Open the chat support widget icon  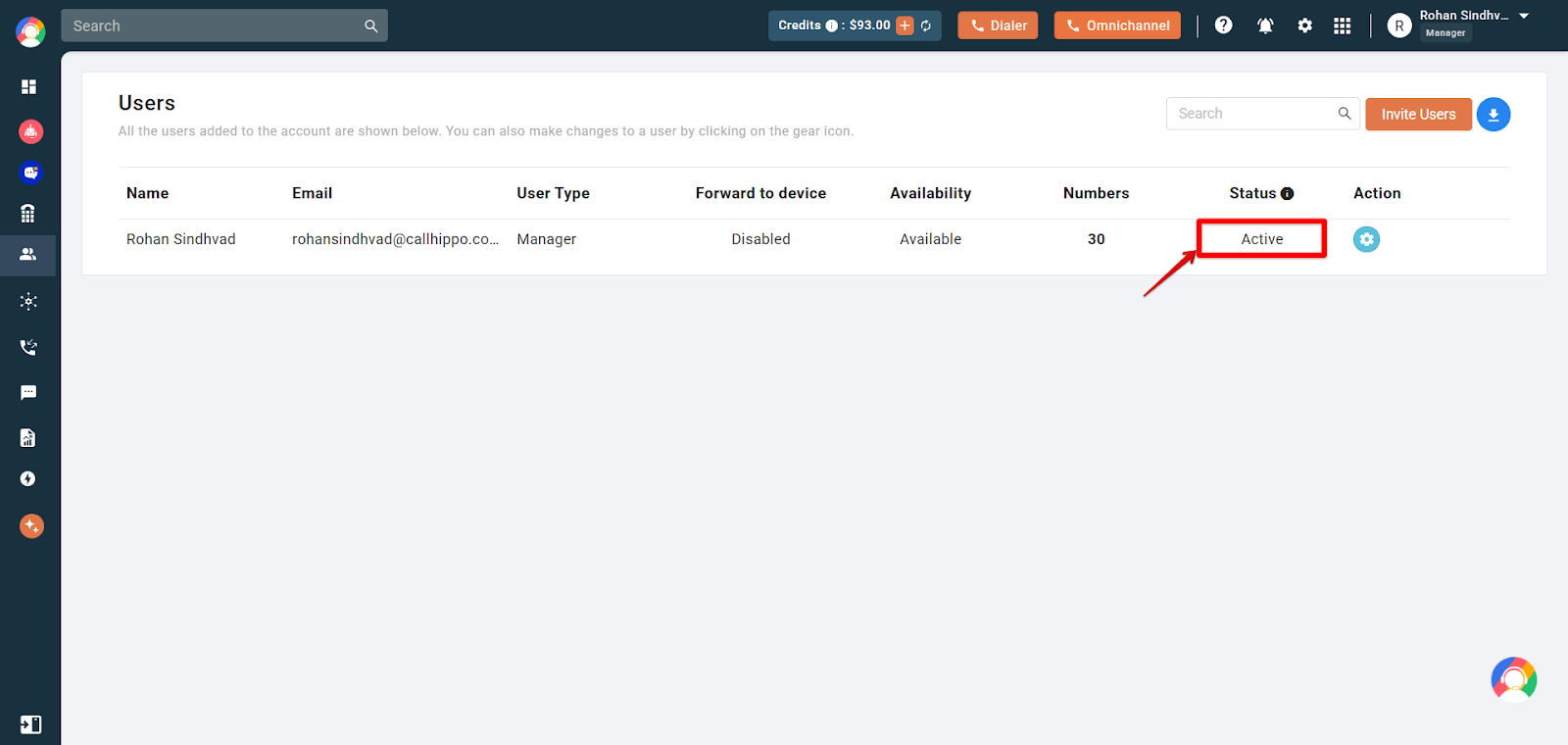click(1514, 679)
